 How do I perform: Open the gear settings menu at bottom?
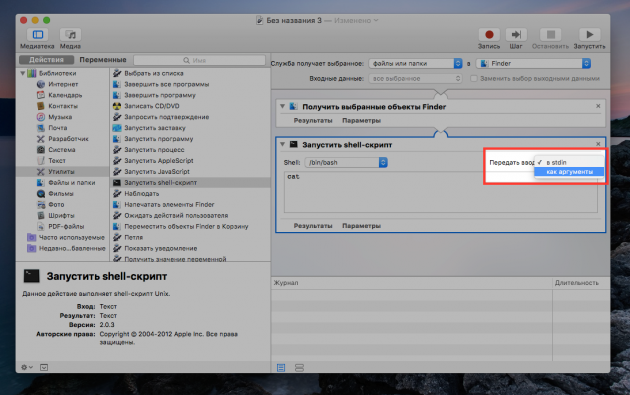tap(27, 367)
